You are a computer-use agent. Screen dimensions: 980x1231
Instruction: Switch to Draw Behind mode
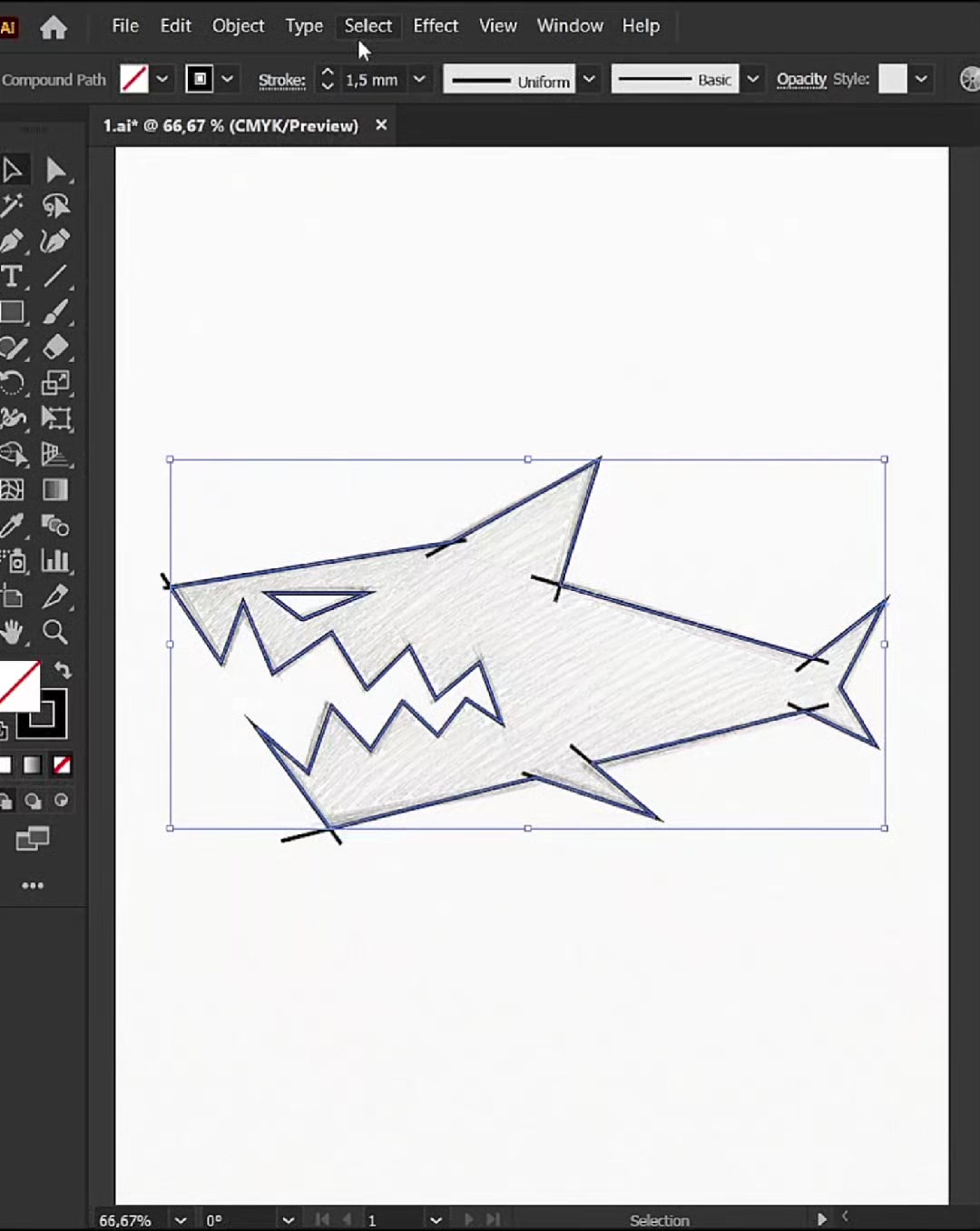33,801
